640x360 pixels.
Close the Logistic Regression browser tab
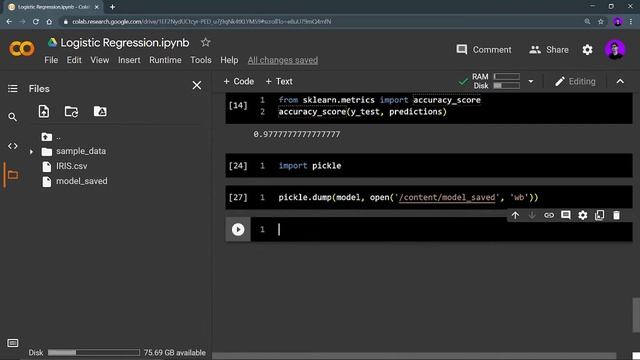coord(97,7)
